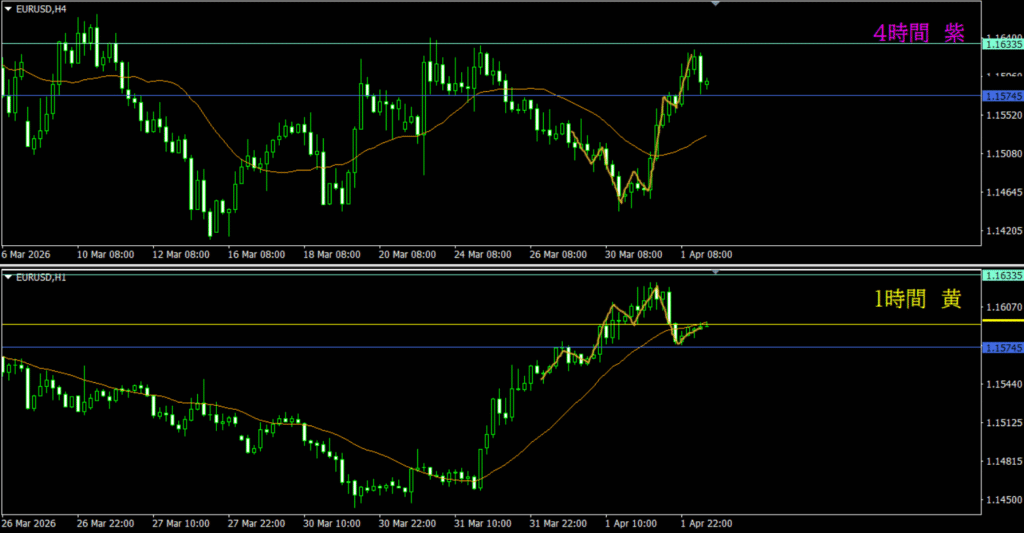Click the dropdown triangle beside EURUSD,H1
Viewport: 1024px width, 533px height.
pyautogui.click(x=8, y=276)
